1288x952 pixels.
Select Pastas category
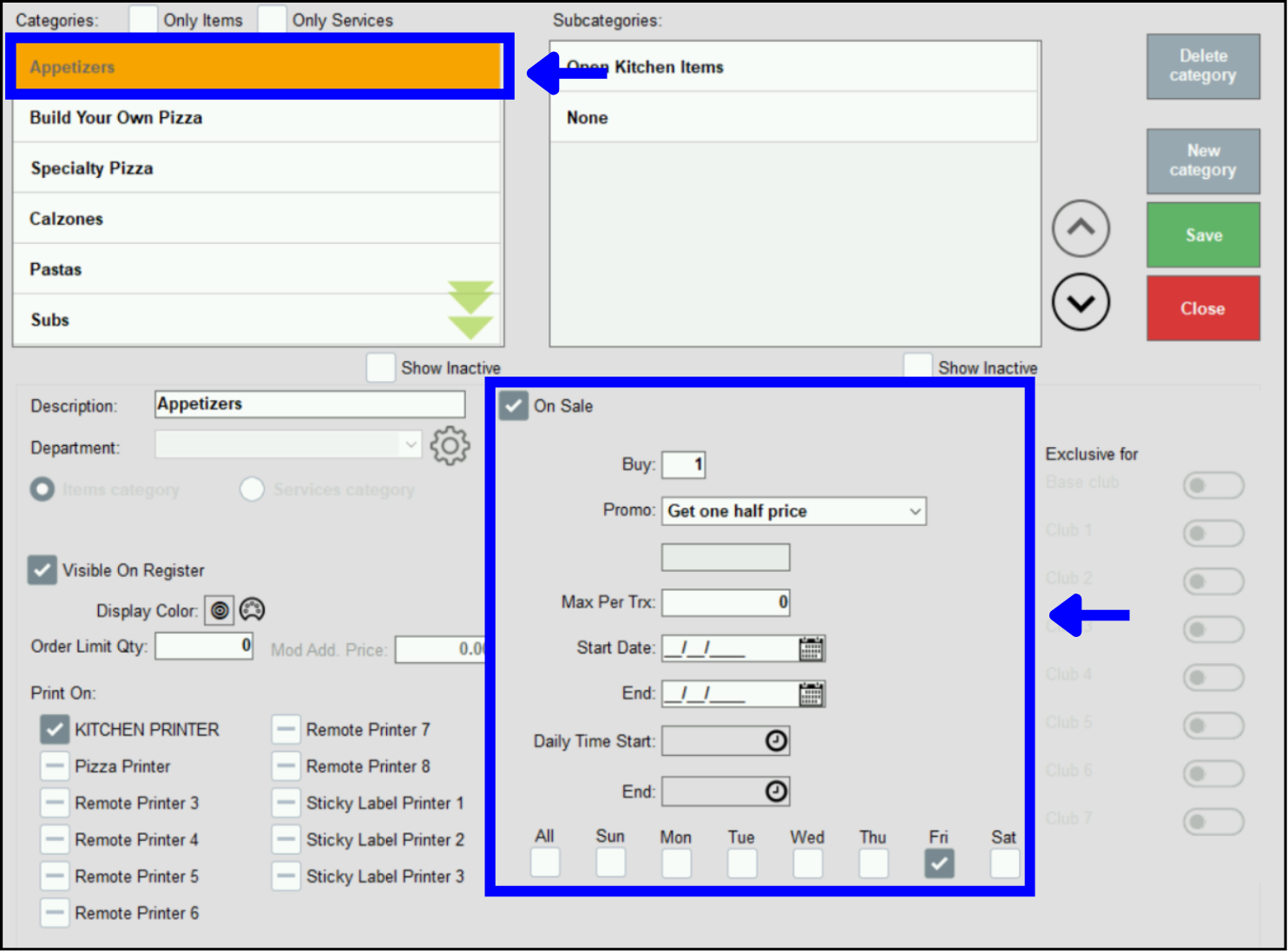tap(257, 269)
